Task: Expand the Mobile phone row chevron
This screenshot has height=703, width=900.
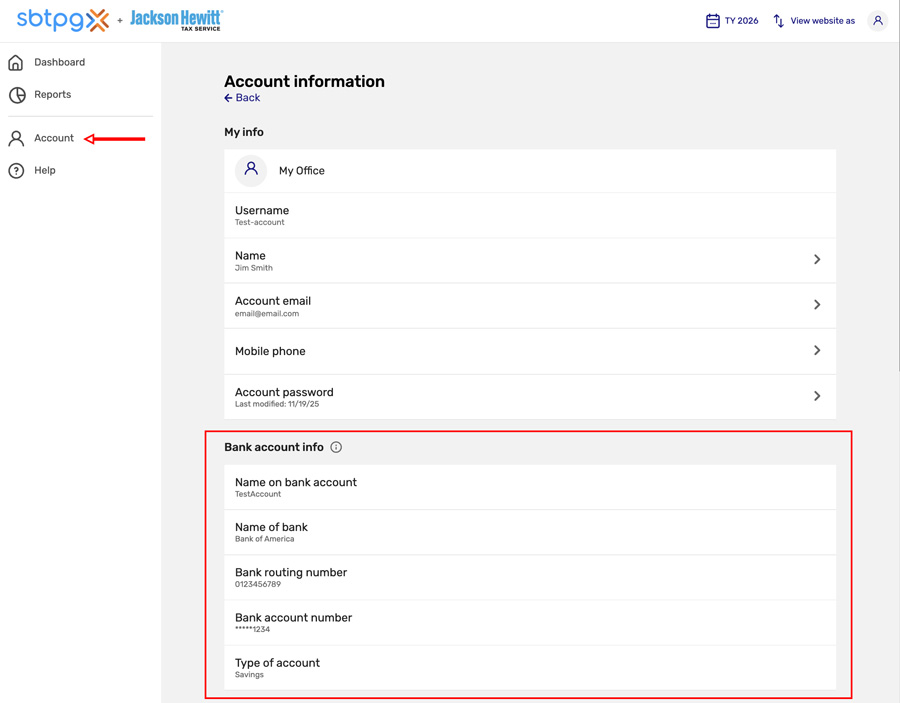Action: click(817, 351)
